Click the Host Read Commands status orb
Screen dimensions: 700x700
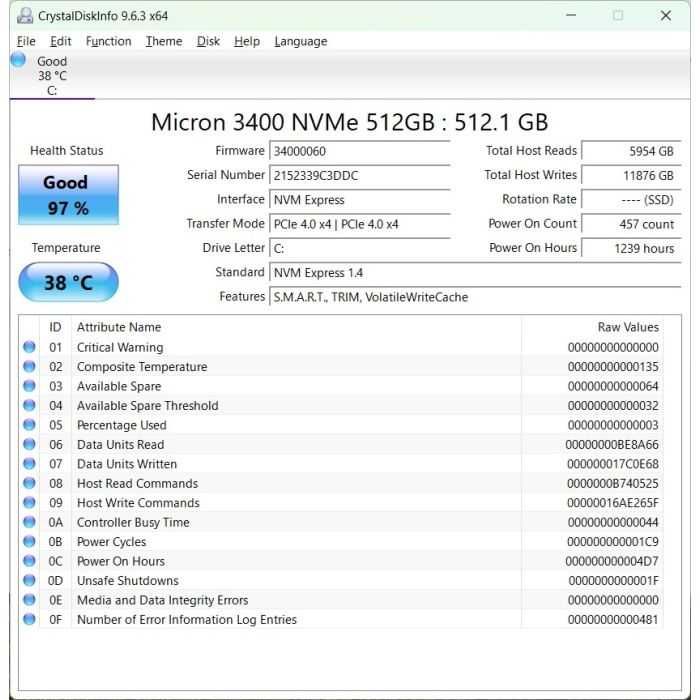click(29, 483)
